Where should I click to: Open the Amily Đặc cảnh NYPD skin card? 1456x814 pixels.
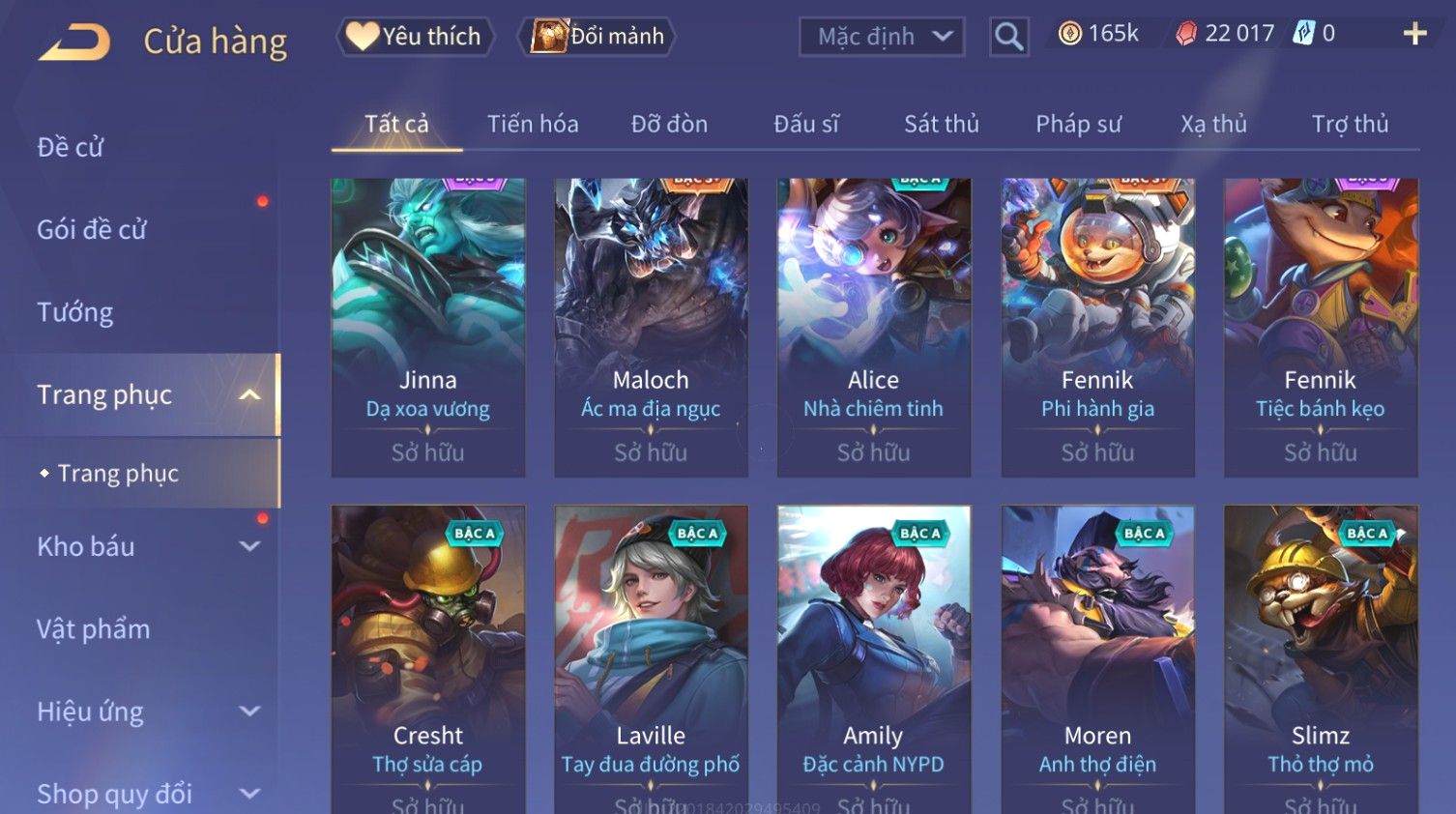click(x=873, y=659)
